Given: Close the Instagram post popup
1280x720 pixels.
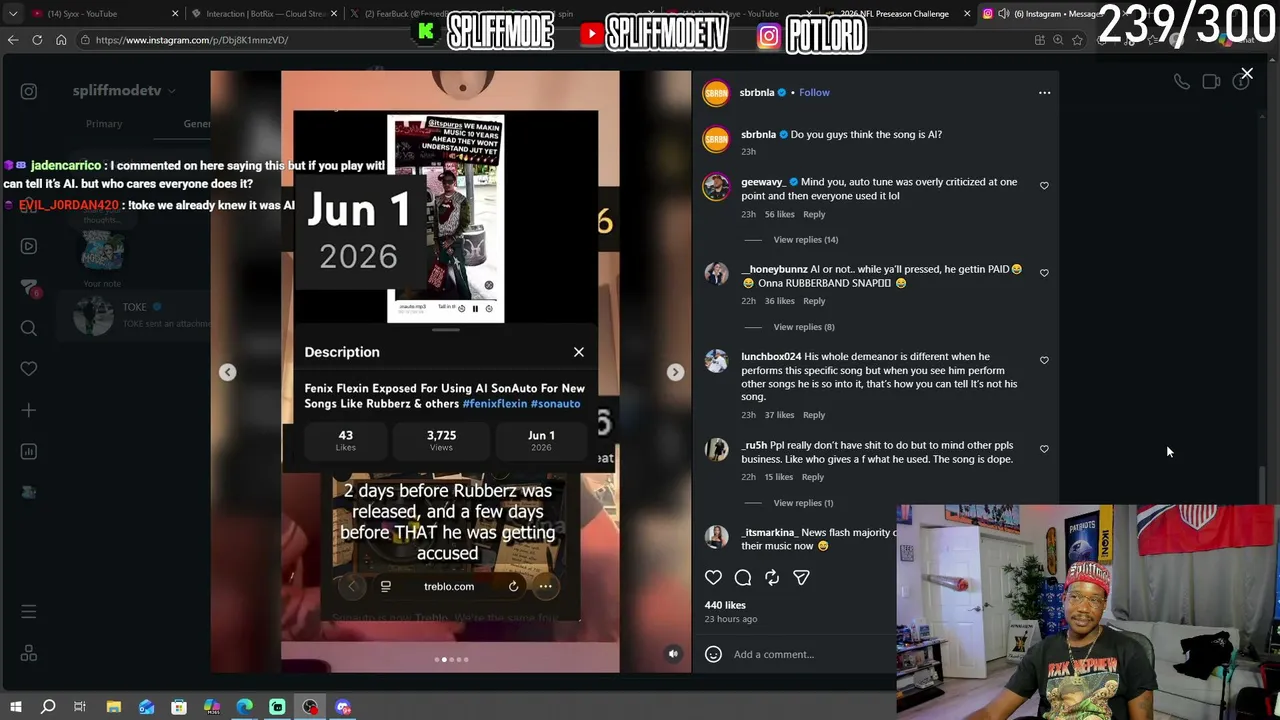Looking at the screenshot, I should (1246, 74).
